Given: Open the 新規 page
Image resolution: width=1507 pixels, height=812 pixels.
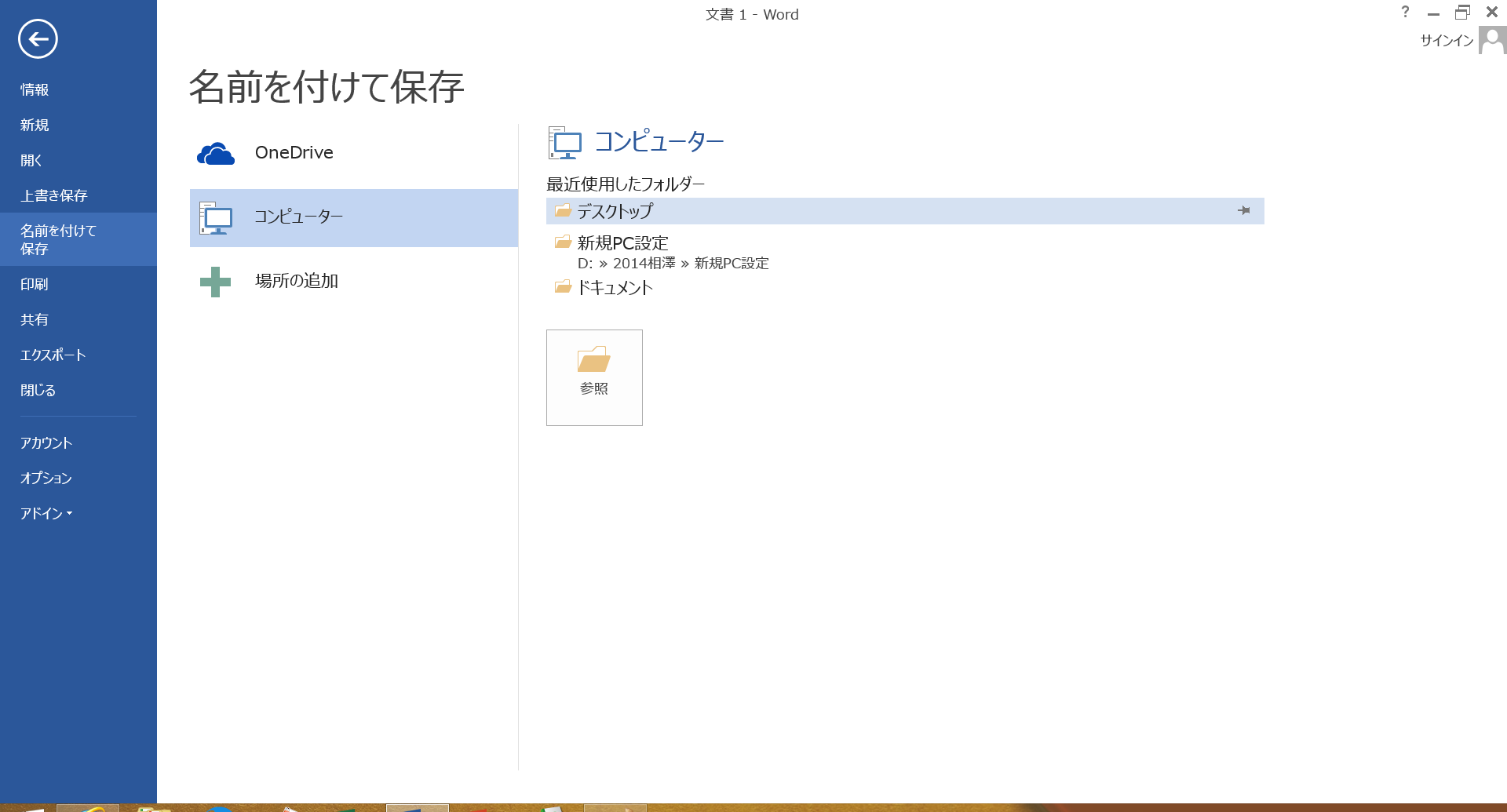Looking at the screenshot, I should (x=78, y=125).
